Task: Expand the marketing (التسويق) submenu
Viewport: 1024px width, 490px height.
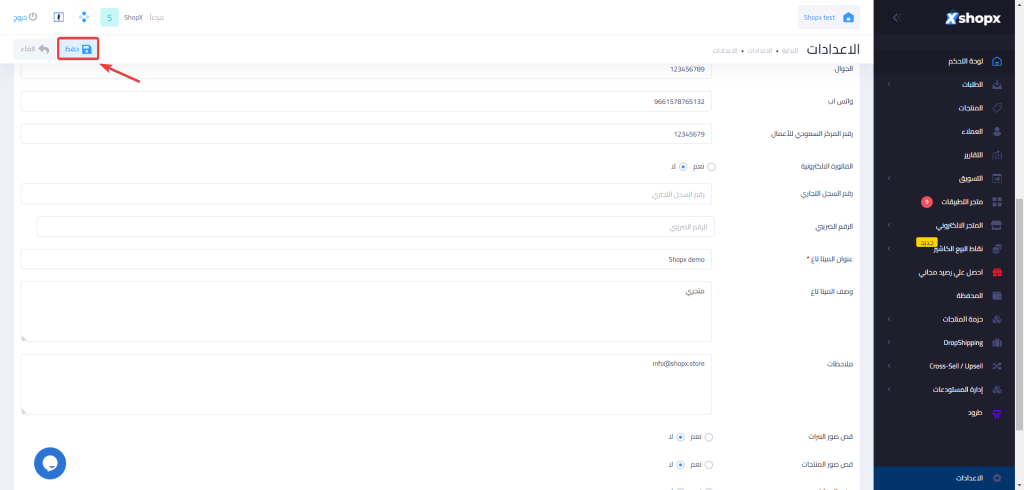Action: point(889,178)
